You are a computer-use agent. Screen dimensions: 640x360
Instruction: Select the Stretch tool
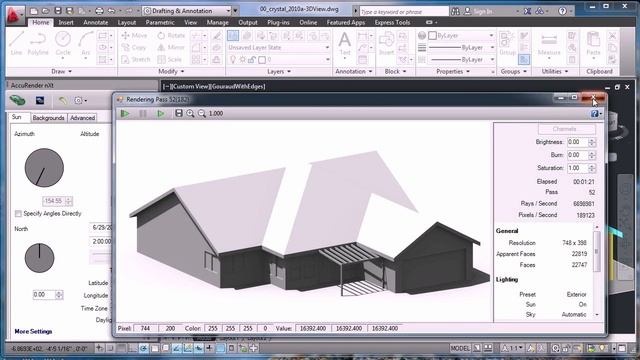pyautogui.click(x=136, y=60)
